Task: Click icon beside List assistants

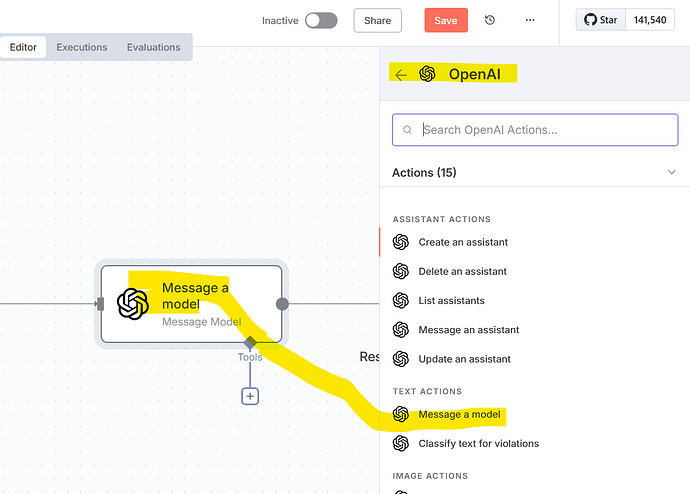Action: click(x=401, y=300)
